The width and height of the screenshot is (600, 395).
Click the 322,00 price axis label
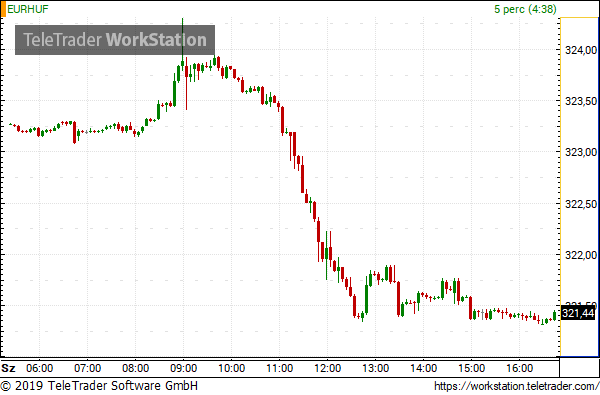click(581, 255)
